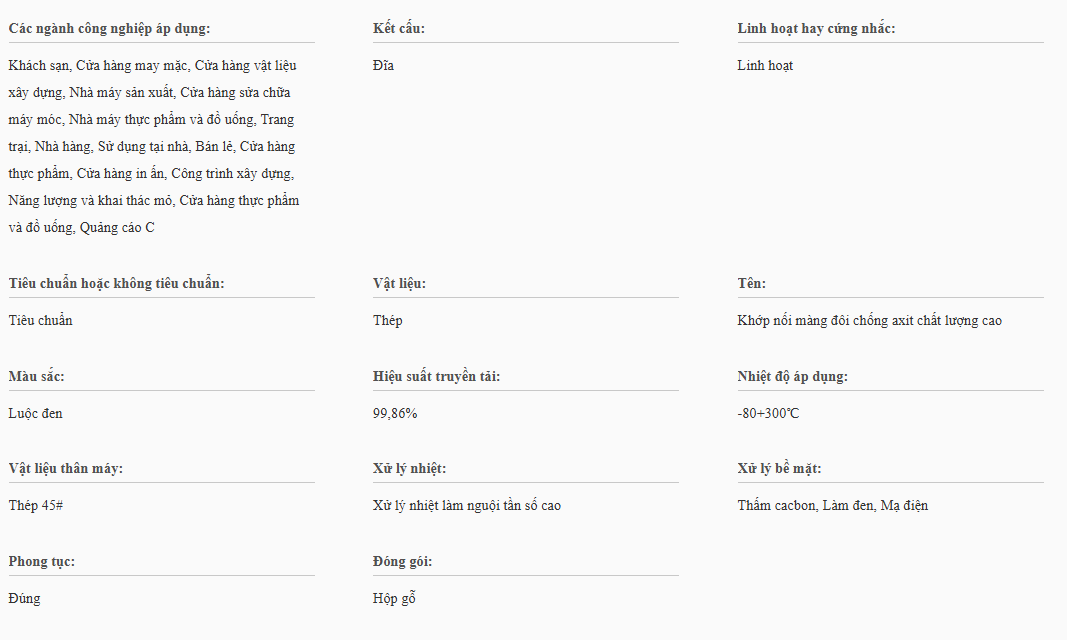Click the 'Đĩa' structure value
The image size is (1067, 640).
(383, 66)
